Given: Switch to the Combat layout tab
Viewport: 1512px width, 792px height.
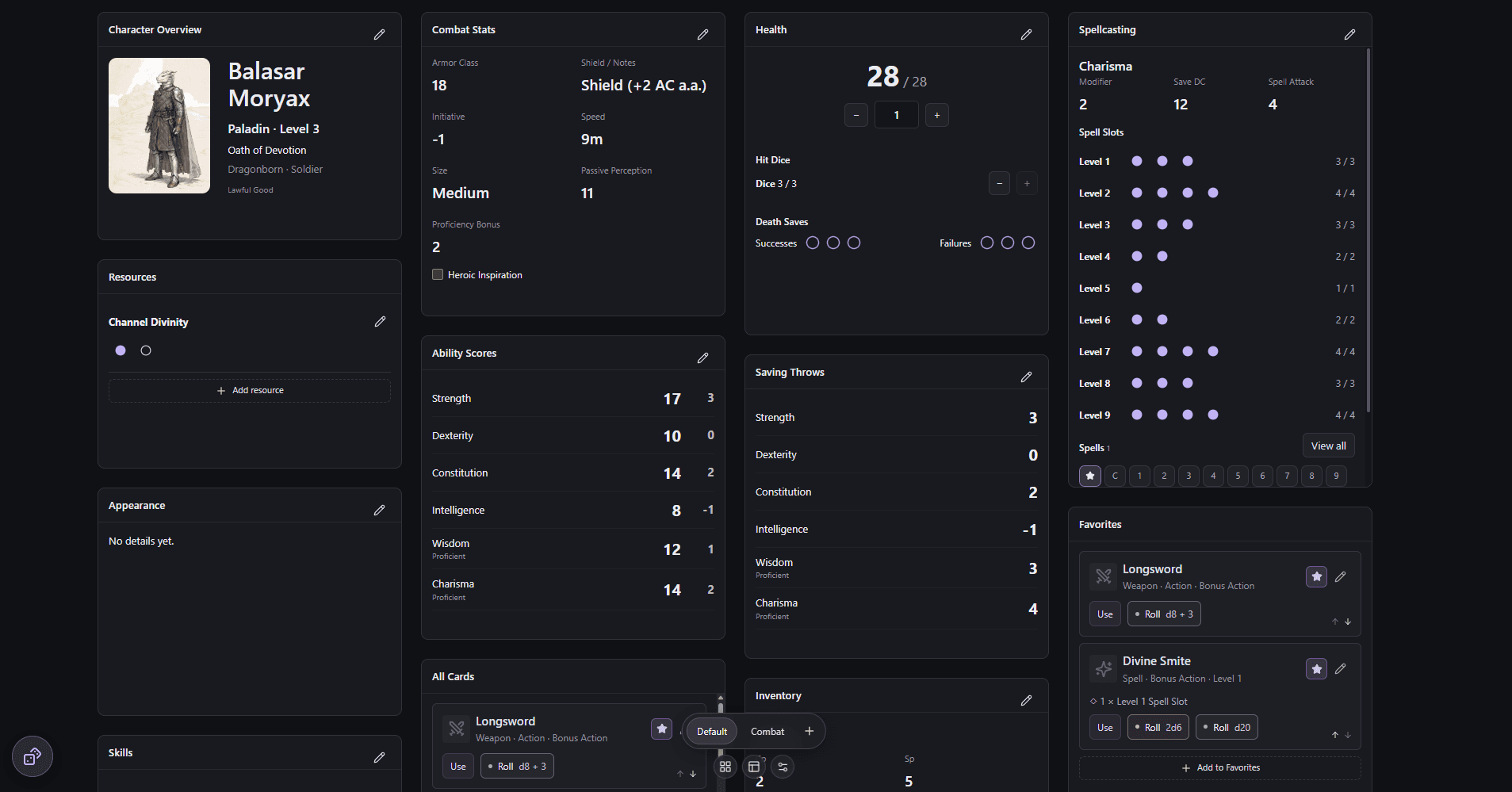Looking at the screenshot, I should click(767, 731).
